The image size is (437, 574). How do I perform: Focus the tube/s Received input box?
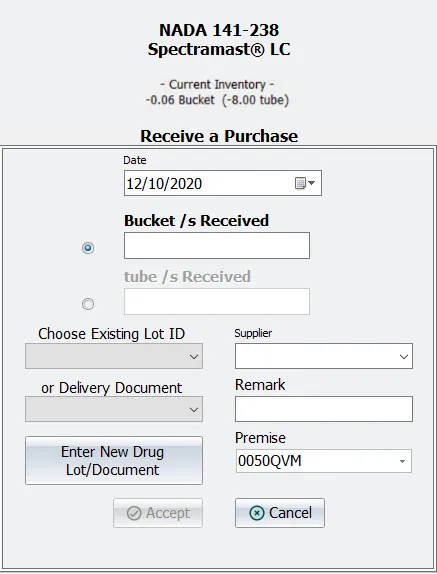217,301
